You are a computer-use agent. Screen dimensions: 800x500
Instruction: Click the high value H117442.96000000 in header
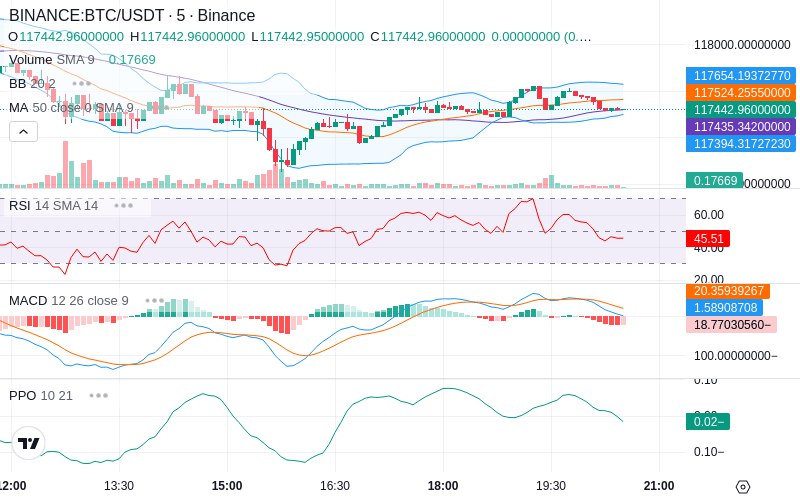(187, 37)
